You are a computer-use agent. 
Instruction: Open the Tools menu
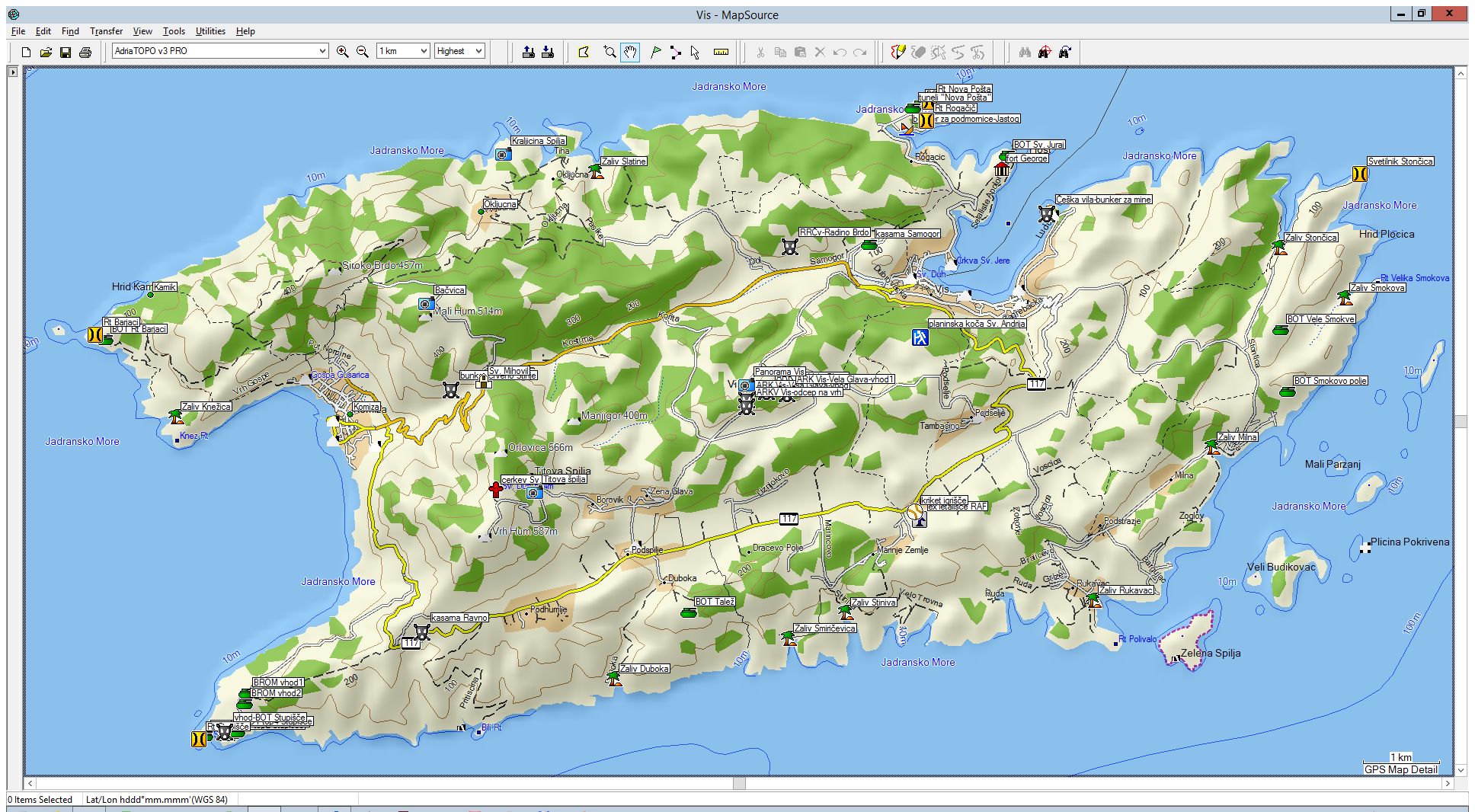(x=174, y=31)
